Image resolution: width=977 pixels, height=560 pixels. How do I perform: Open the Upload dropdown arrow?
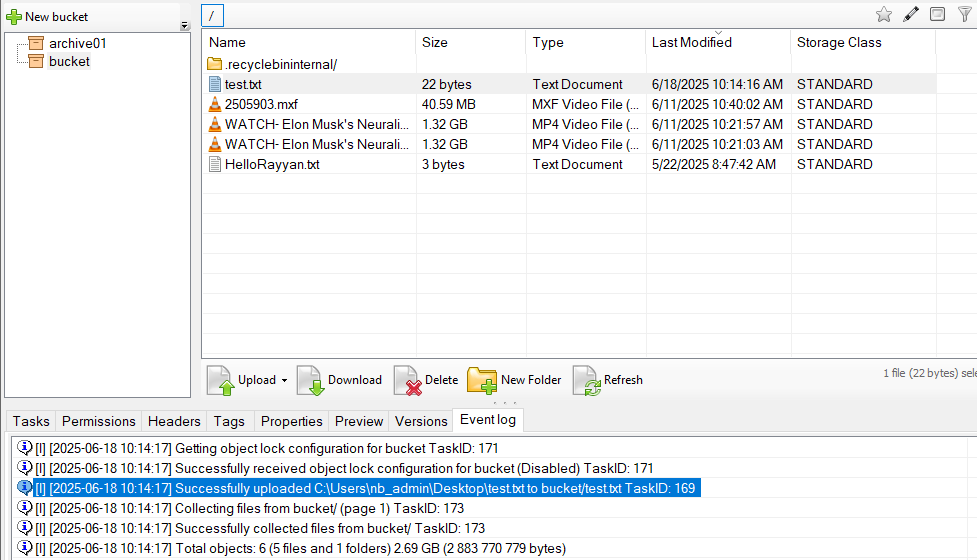tap(284, 381)
